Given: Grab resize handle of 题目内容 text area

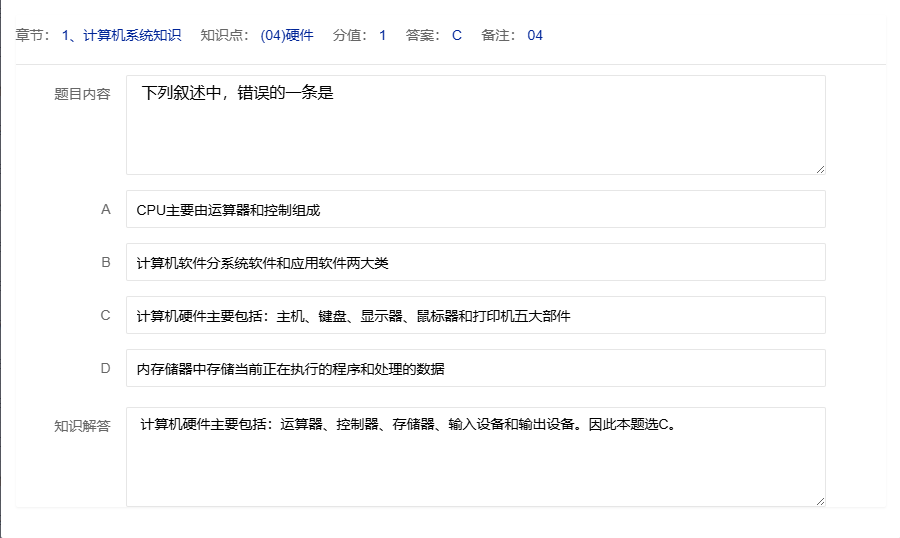Looking at the screenshot, I should coord(820,169).
